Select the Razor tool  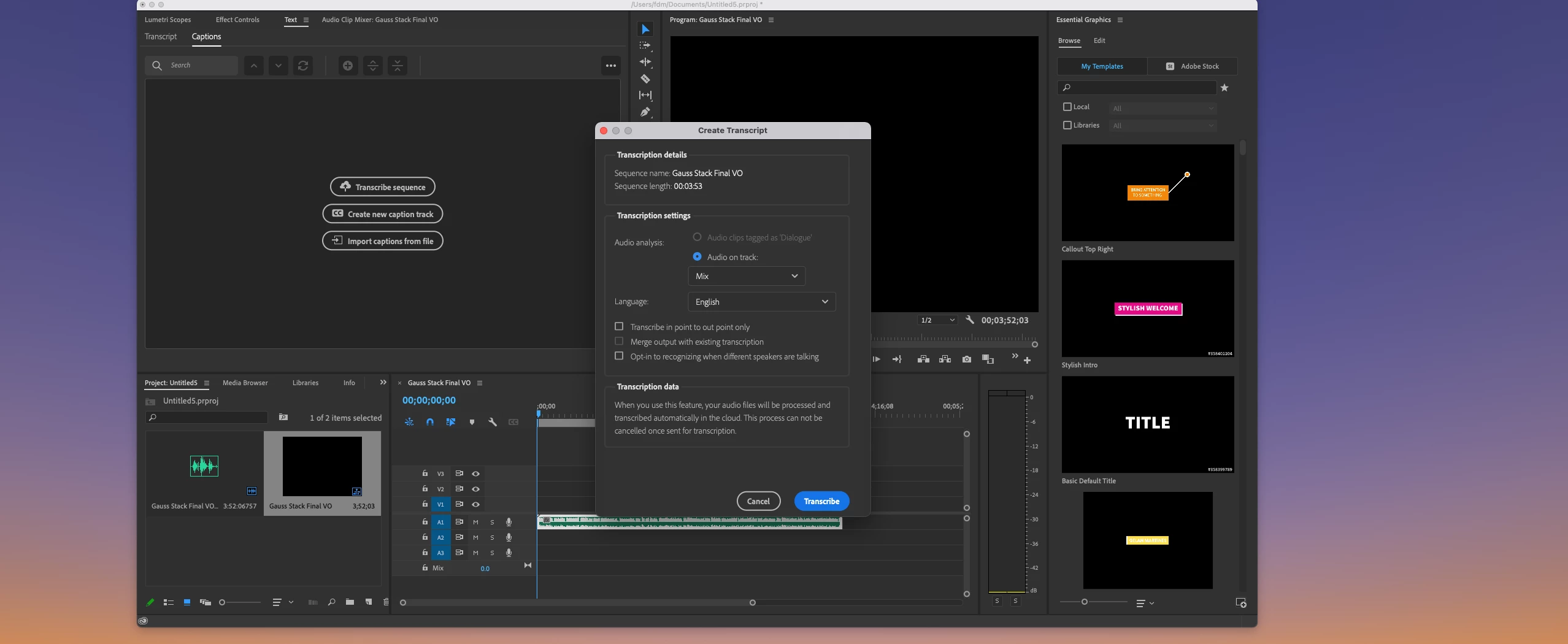(x=645, y=79)
